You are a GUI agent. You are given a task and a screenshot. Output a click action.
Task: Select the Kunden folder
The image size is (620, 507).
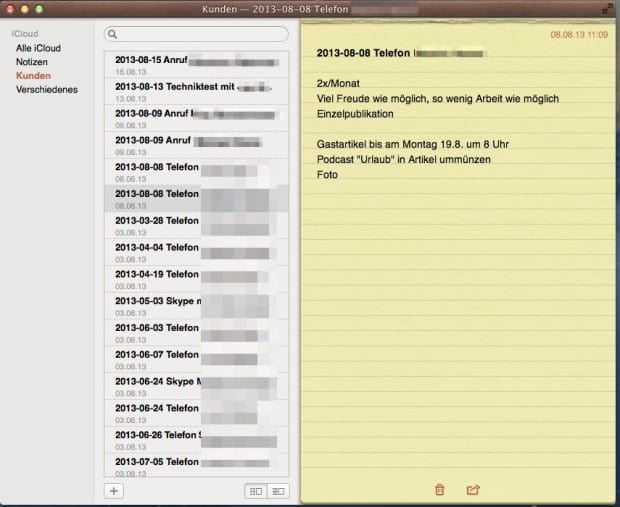(x=35, y=76)
